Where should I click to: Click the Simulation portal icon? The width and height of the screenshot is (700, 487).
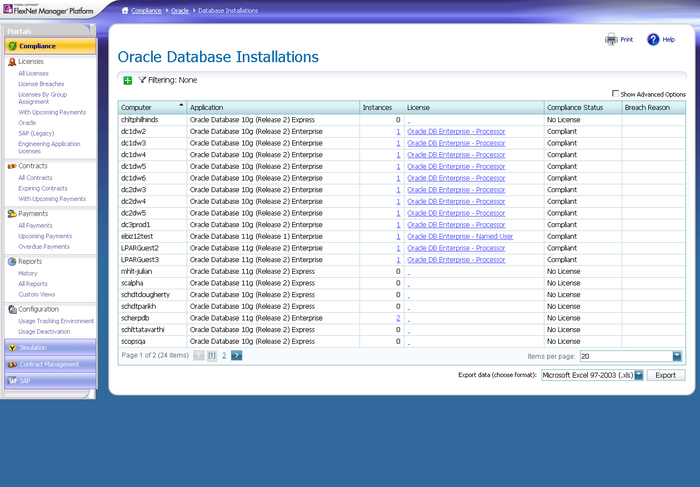(x=12, y=348)
